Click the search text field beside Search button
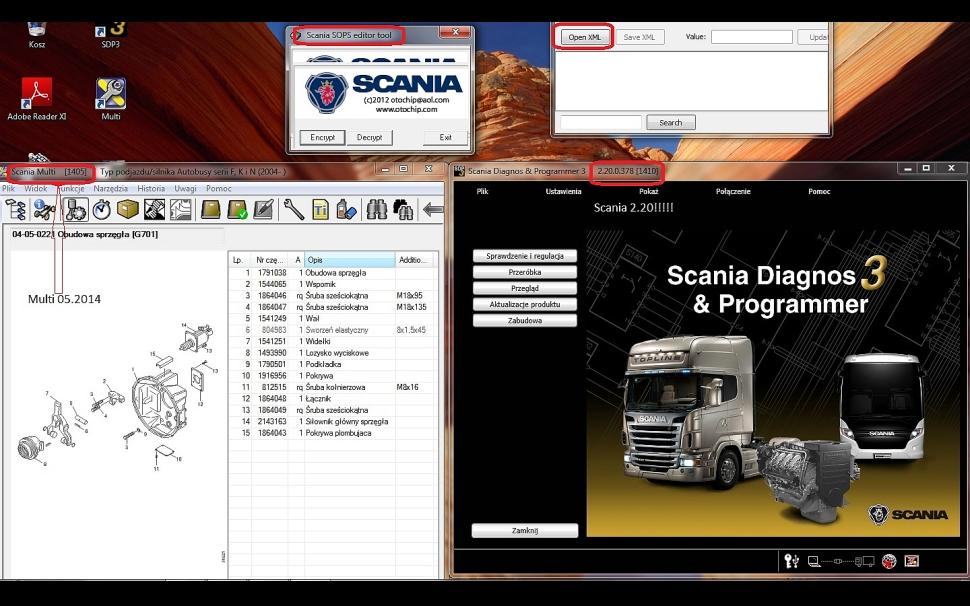Image resolution: width=970 pixels, height=606 pixels. [600, 122]
